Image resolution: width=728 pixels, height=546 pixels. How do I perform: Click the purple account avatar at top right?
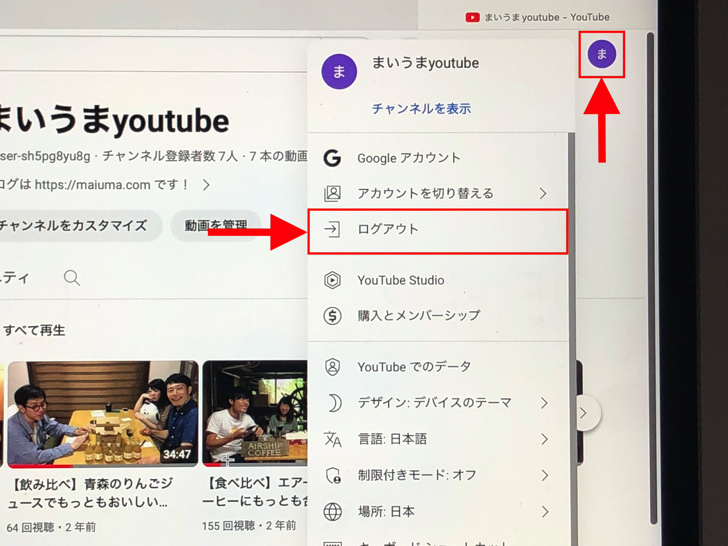(x=601, y=54)
